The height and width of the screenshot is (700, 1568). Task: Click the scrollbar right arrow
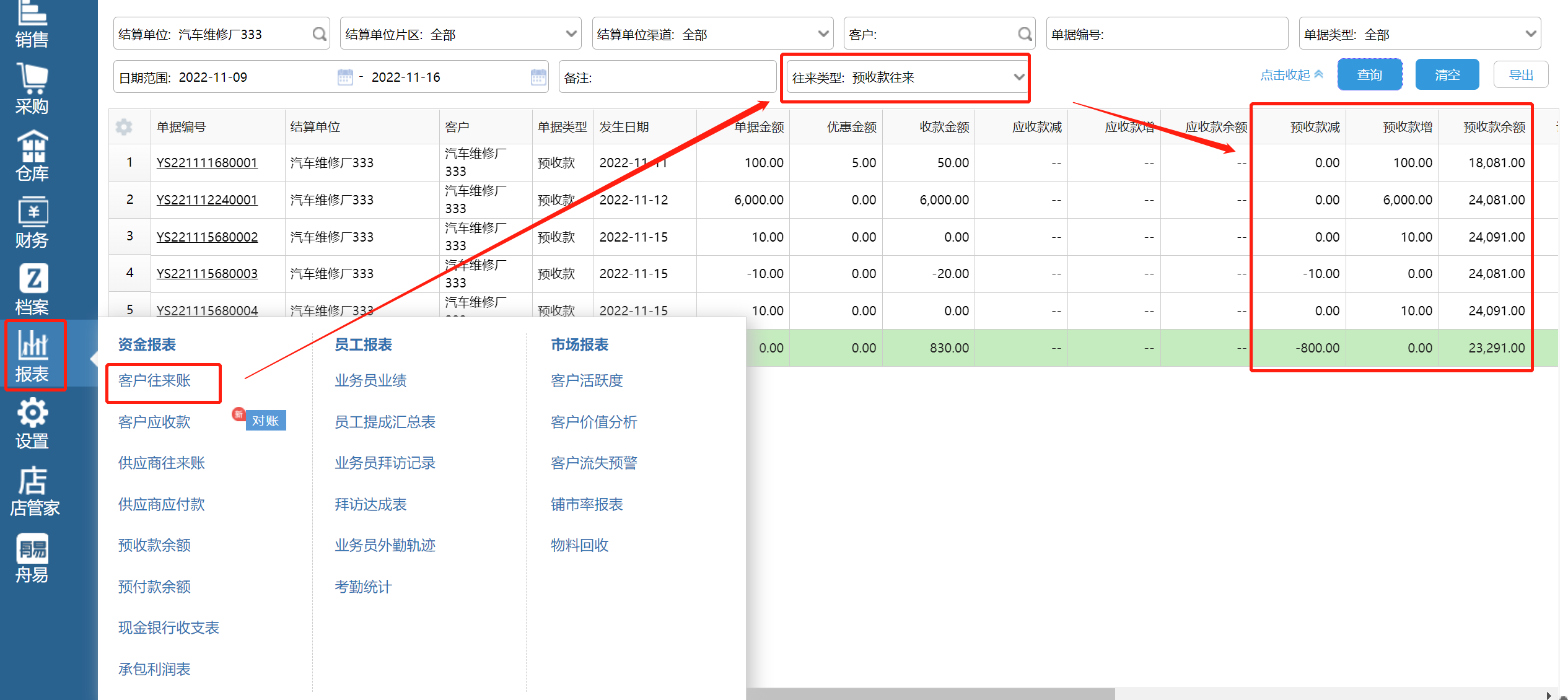coord(1548,694)
